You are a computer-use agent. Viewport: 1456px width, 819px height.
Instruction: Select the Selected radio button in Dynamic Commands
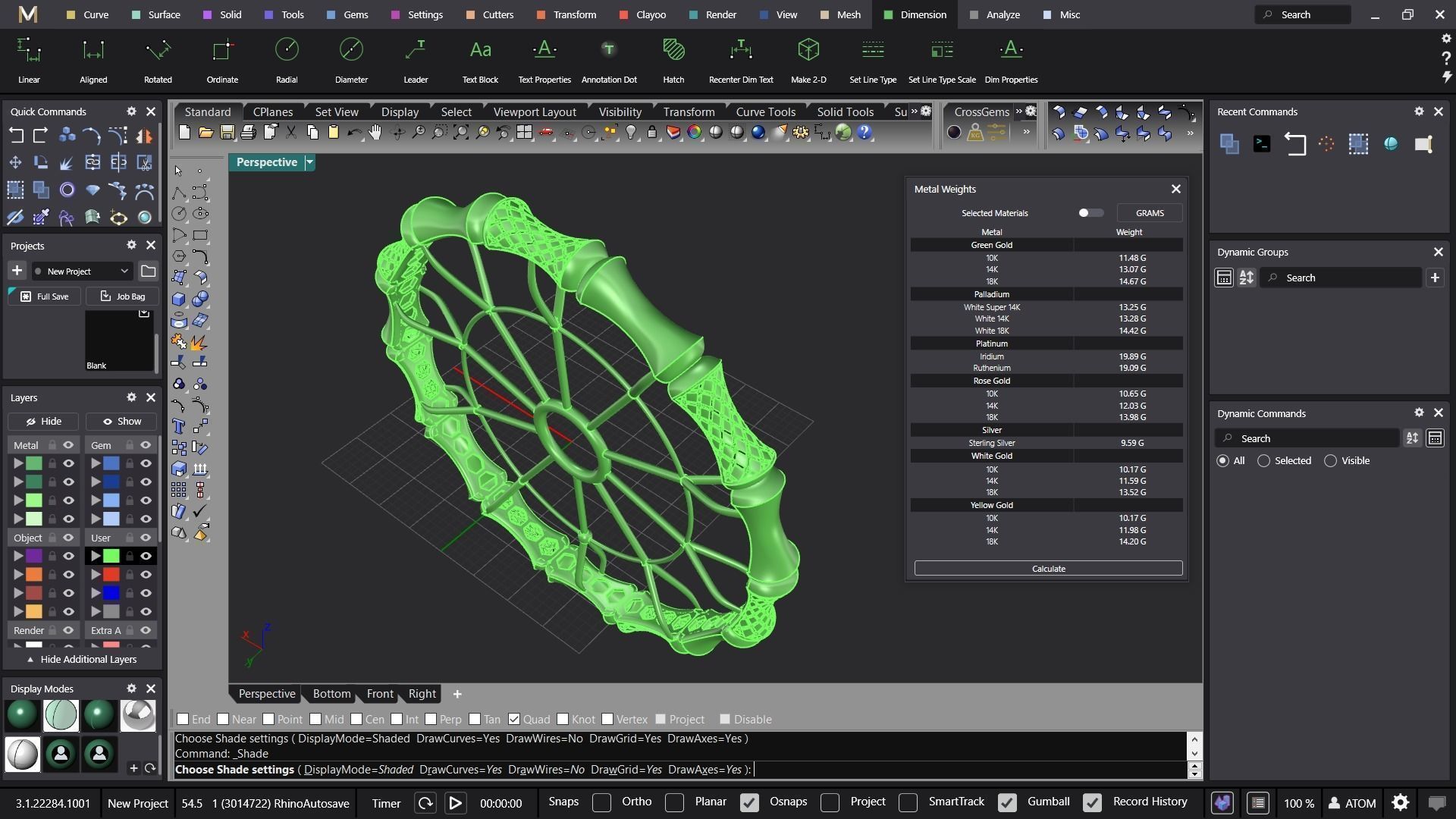[1263, 461]
